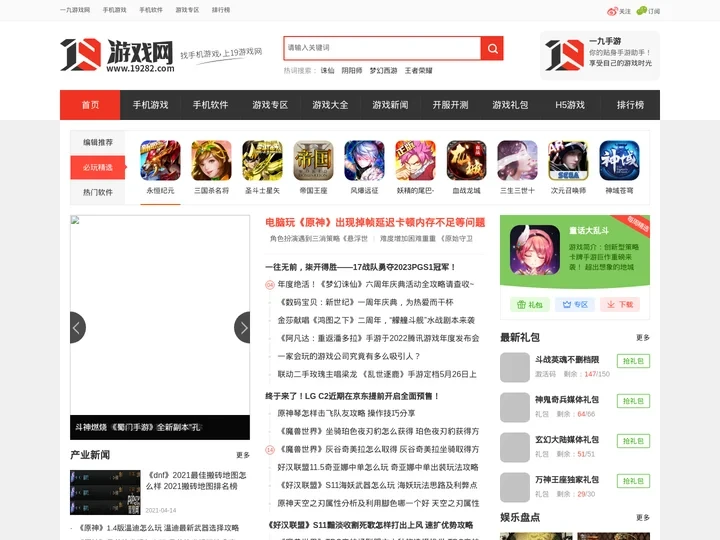Select the 热门软件 tab
The height and width of the screenshot is (540, 720).
click(x=98, y=192)
